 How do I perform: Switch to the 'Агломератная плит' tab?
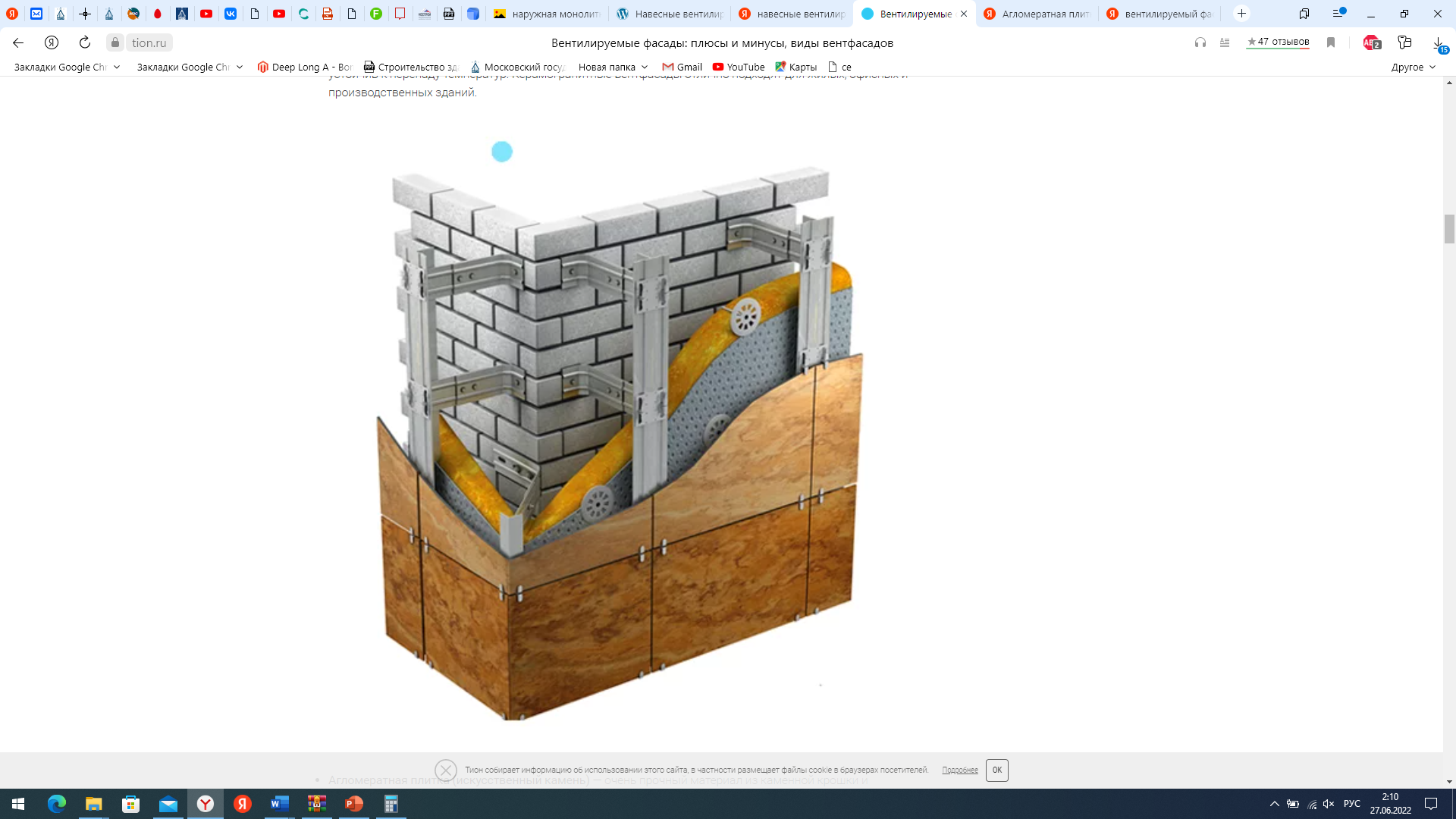pos(1037,14)
